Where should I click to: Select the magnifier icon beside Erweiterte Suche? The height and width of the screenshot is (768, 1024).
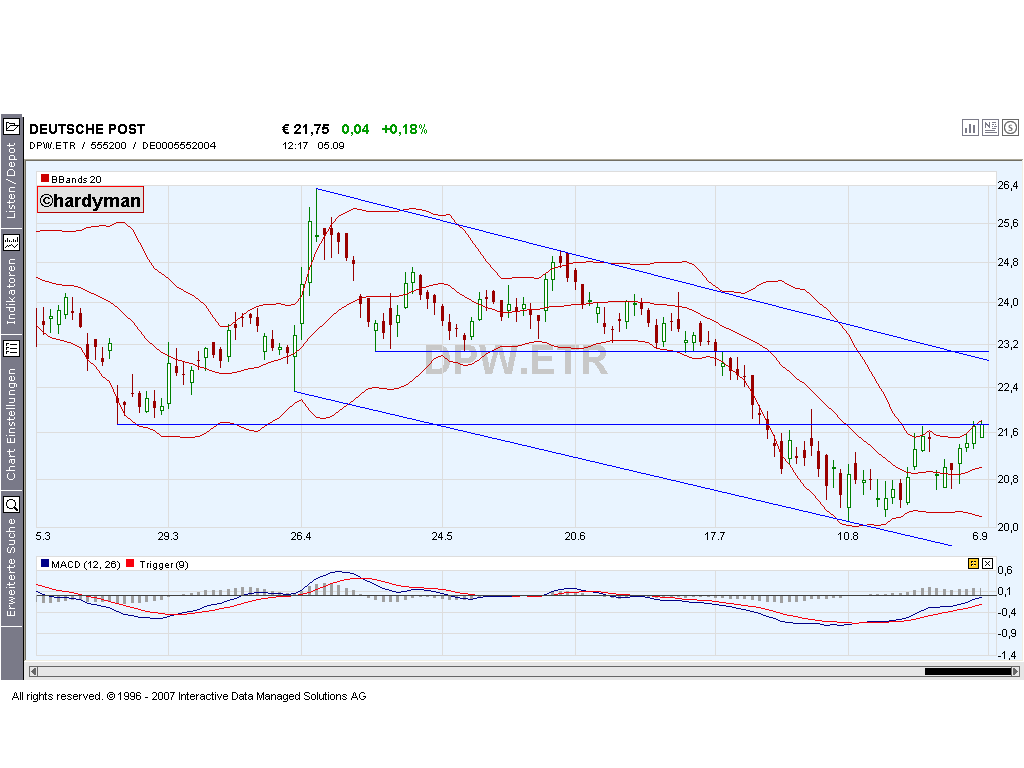coord(12,503)
